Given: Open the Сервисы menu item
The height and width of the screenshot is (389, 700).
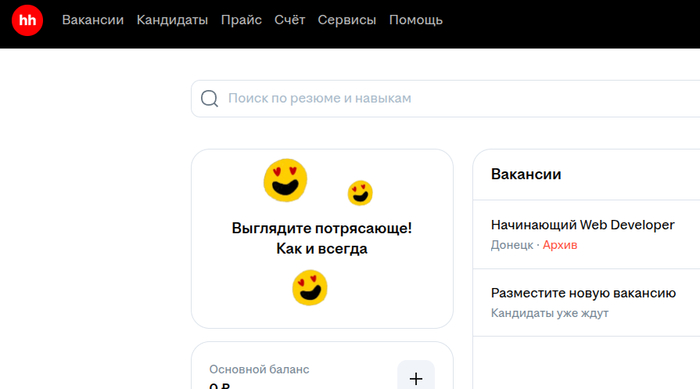Looking at the screenshot, I should pyautogui.click(x=347, y=20).
